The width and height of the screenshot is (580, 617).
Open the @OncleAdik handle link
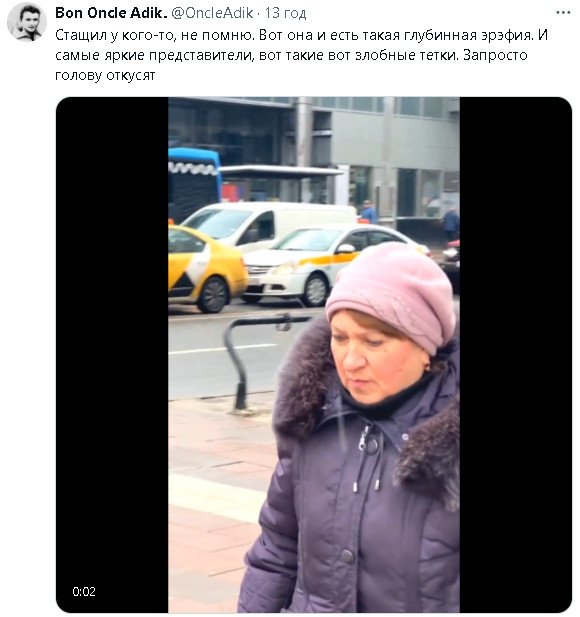(x=212, y=13)
